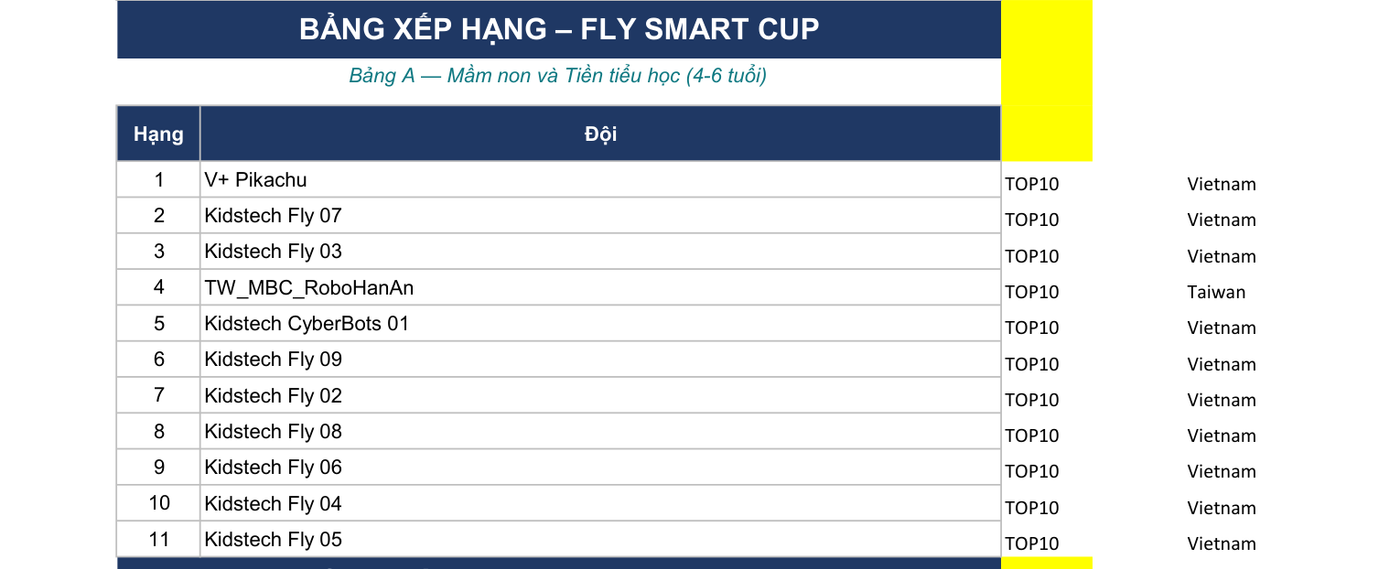1400x569 pixels.
Task: Select the V+ Pikachu team cell
Action: coord(600,180)
